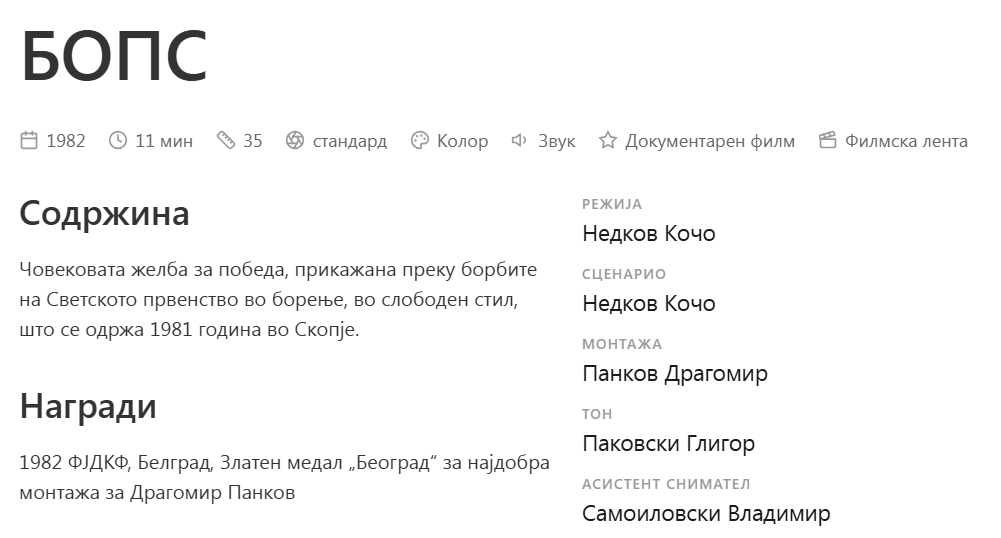Click the Награди heading
Image resolution: width=1001 pixels, height=538 pixels.
(88, 407)
